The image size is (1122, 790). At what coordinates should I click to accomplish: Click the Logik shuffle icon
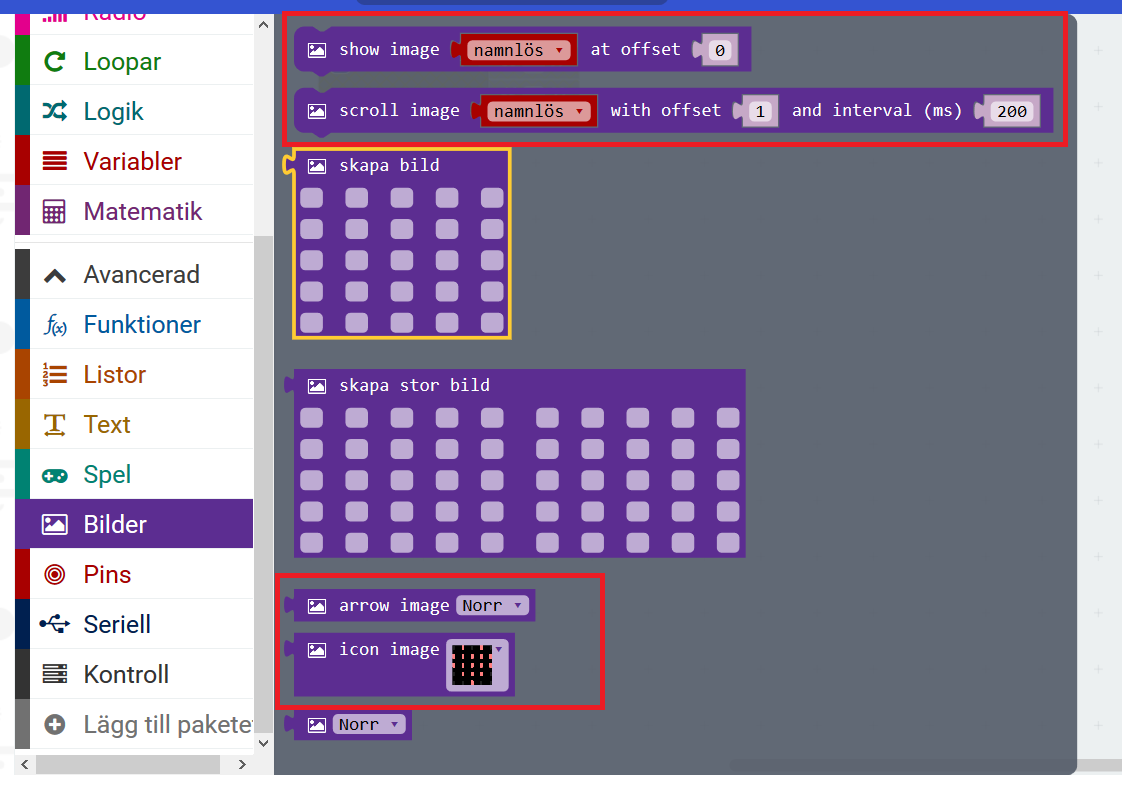point(54,111)
